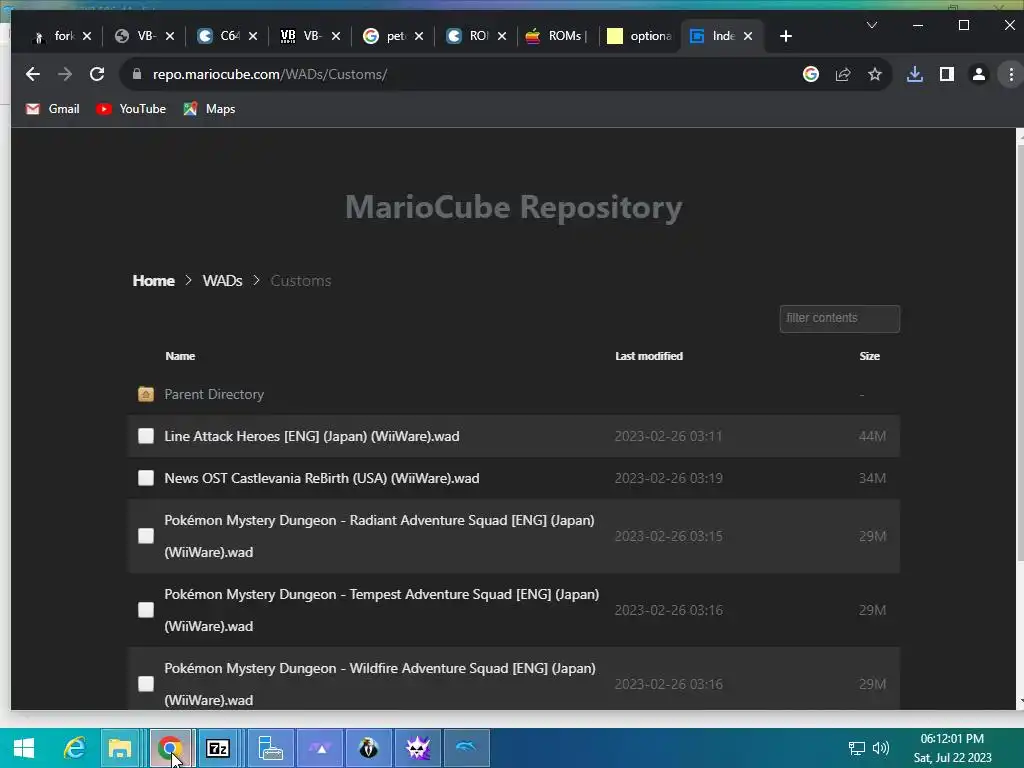Open the taskbar clock and date
1024x768 pixels.
[x=952, y=748]
